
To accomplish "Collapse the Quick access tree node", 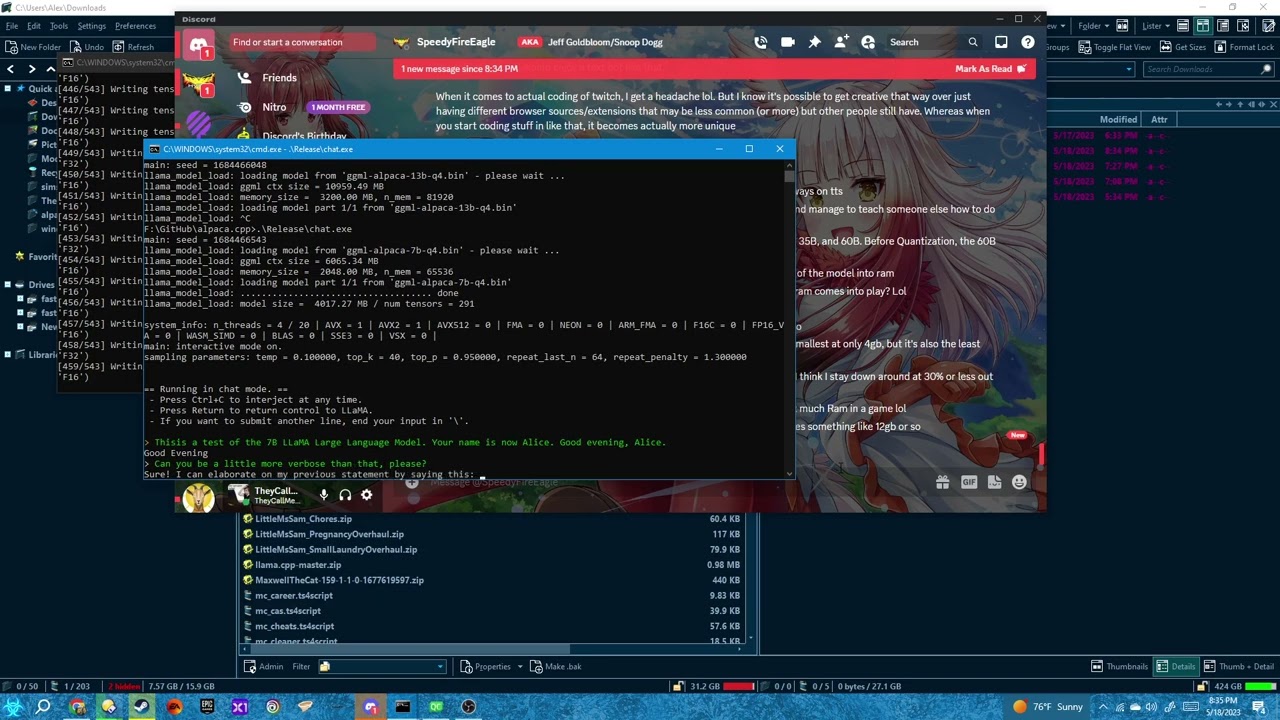I will click(x=7, y=89).
